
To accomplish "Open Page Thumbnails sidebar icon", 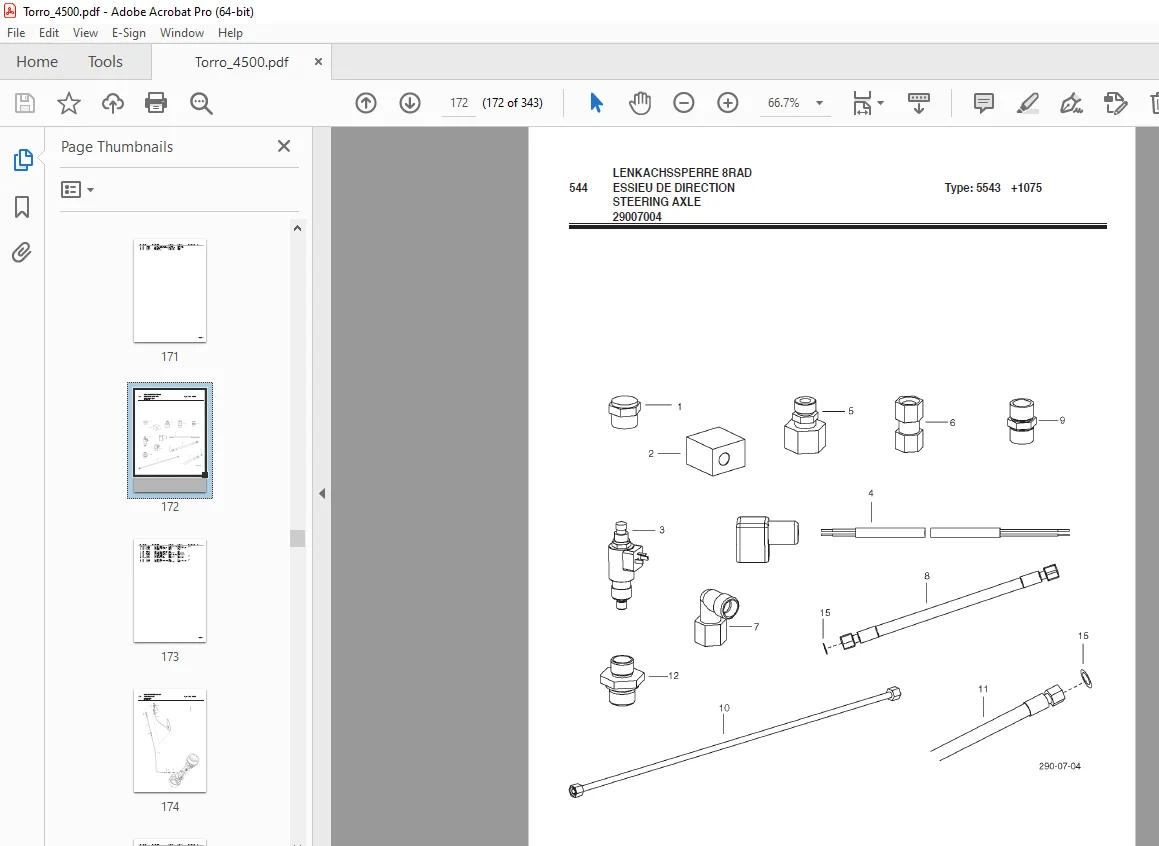I will [23, 160].
